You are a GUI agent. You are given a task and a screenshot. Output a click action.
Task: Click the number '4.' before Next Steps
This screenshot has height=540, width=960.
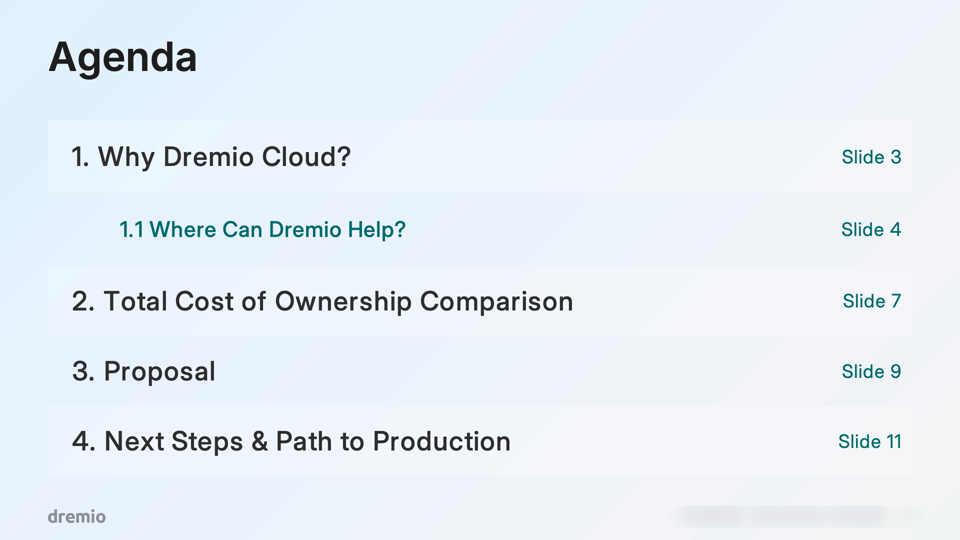coord(84,441)
